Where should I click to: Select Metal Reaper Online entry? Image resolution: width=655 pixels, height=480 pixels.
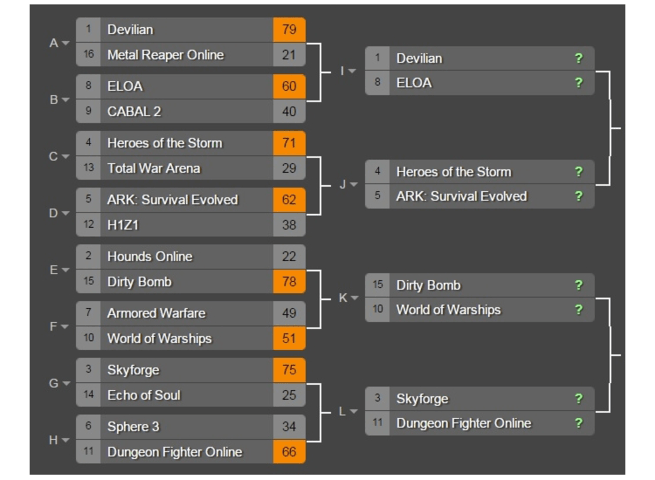coord(190,55)
